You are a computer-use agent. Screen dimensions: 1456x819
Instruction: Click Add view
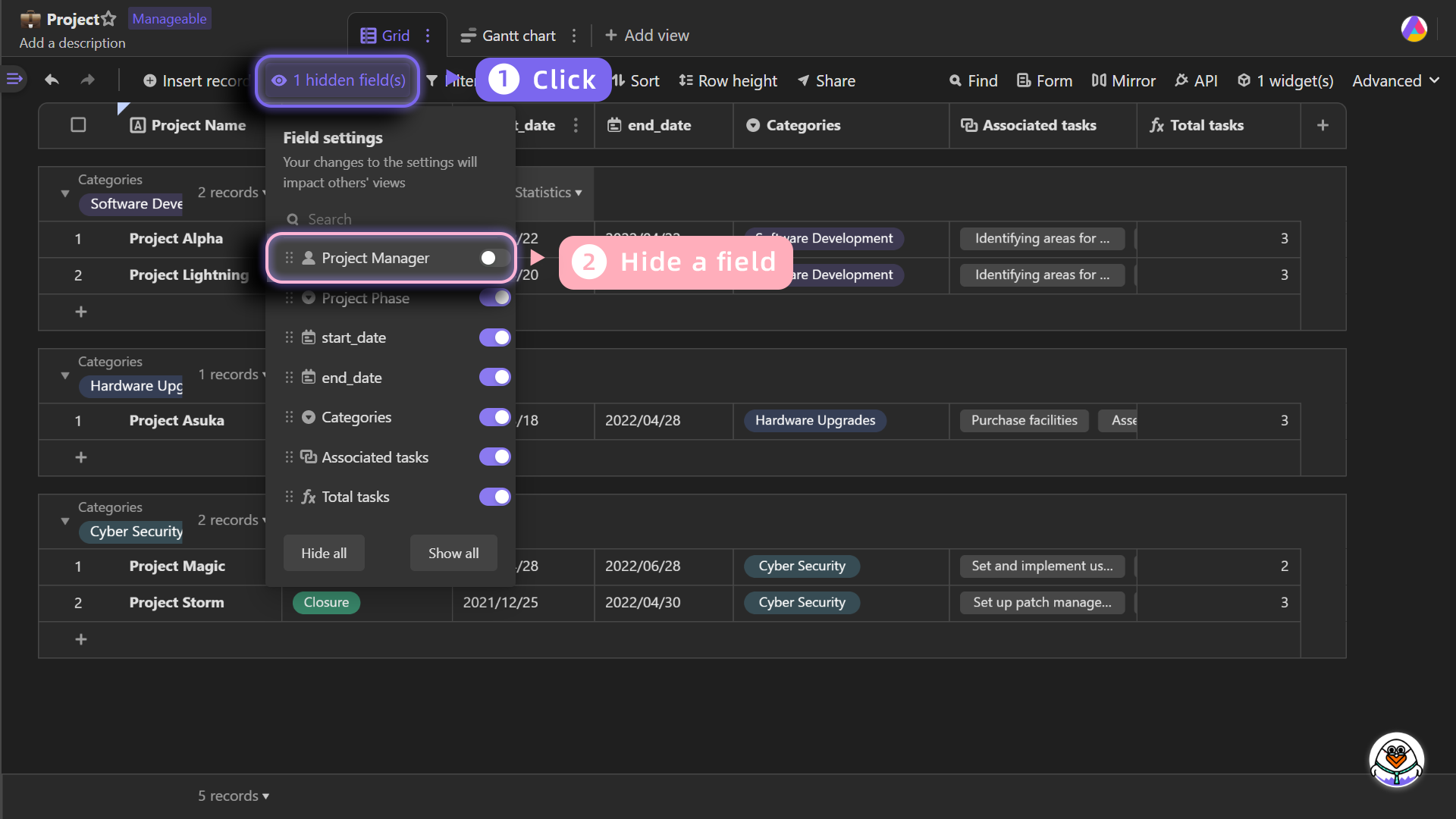click(647, 36)
